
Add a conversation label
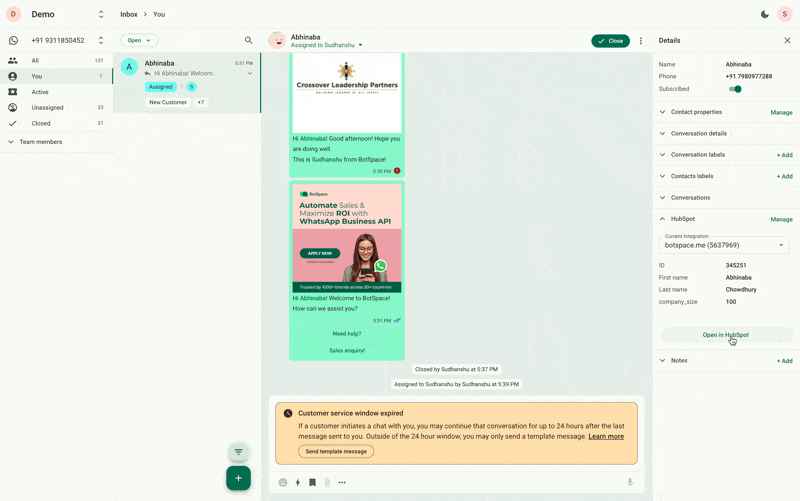pos(785,155)
